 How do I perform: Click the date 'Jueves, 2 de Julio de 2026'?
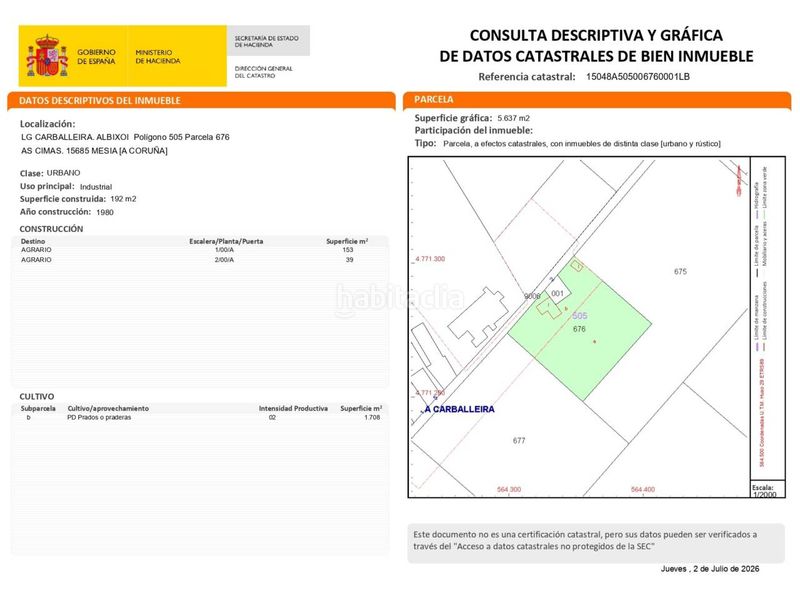(710, 569)
